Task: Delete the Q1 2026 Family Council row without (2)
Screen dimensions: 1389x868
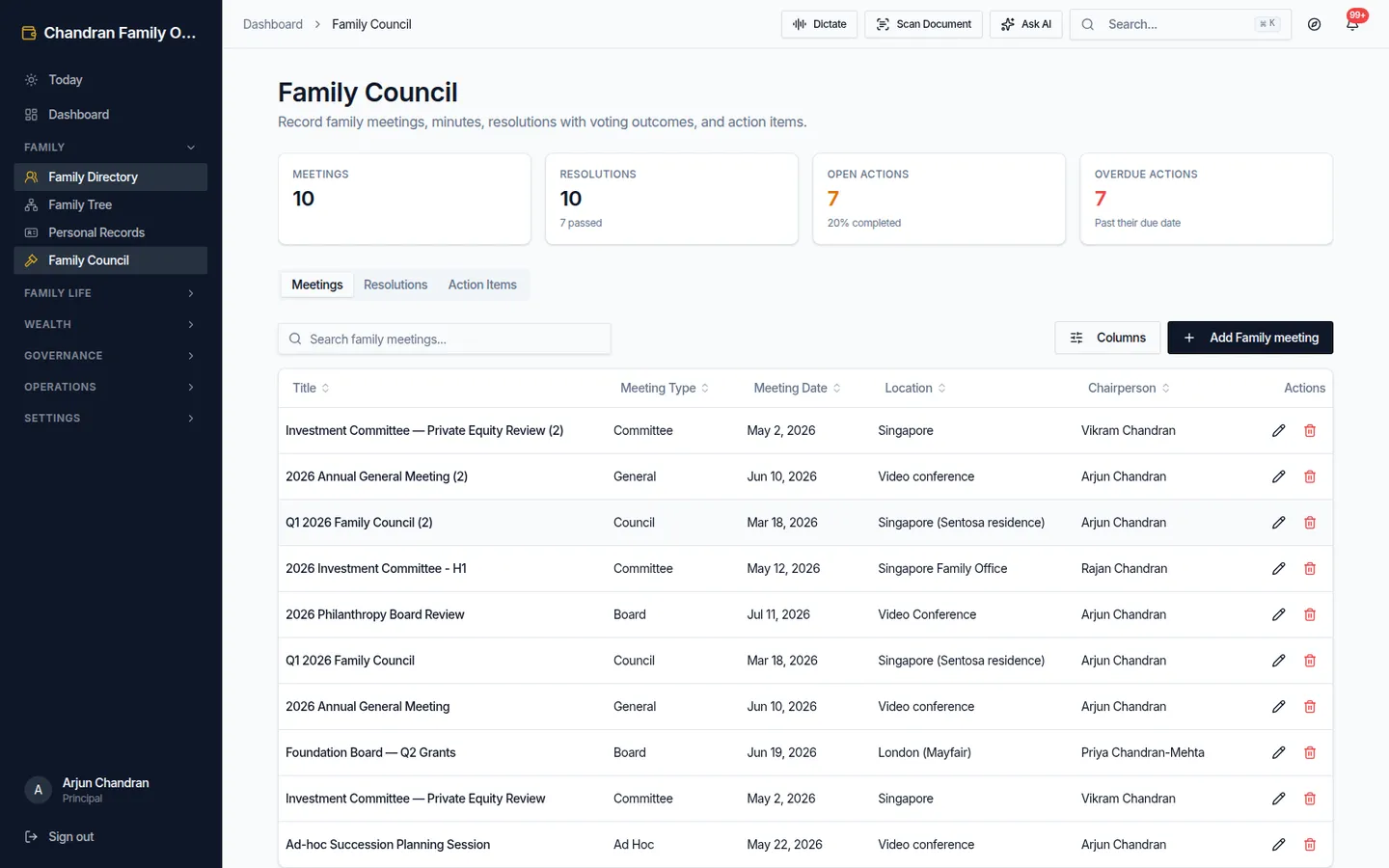Action: click(1310, 661)
